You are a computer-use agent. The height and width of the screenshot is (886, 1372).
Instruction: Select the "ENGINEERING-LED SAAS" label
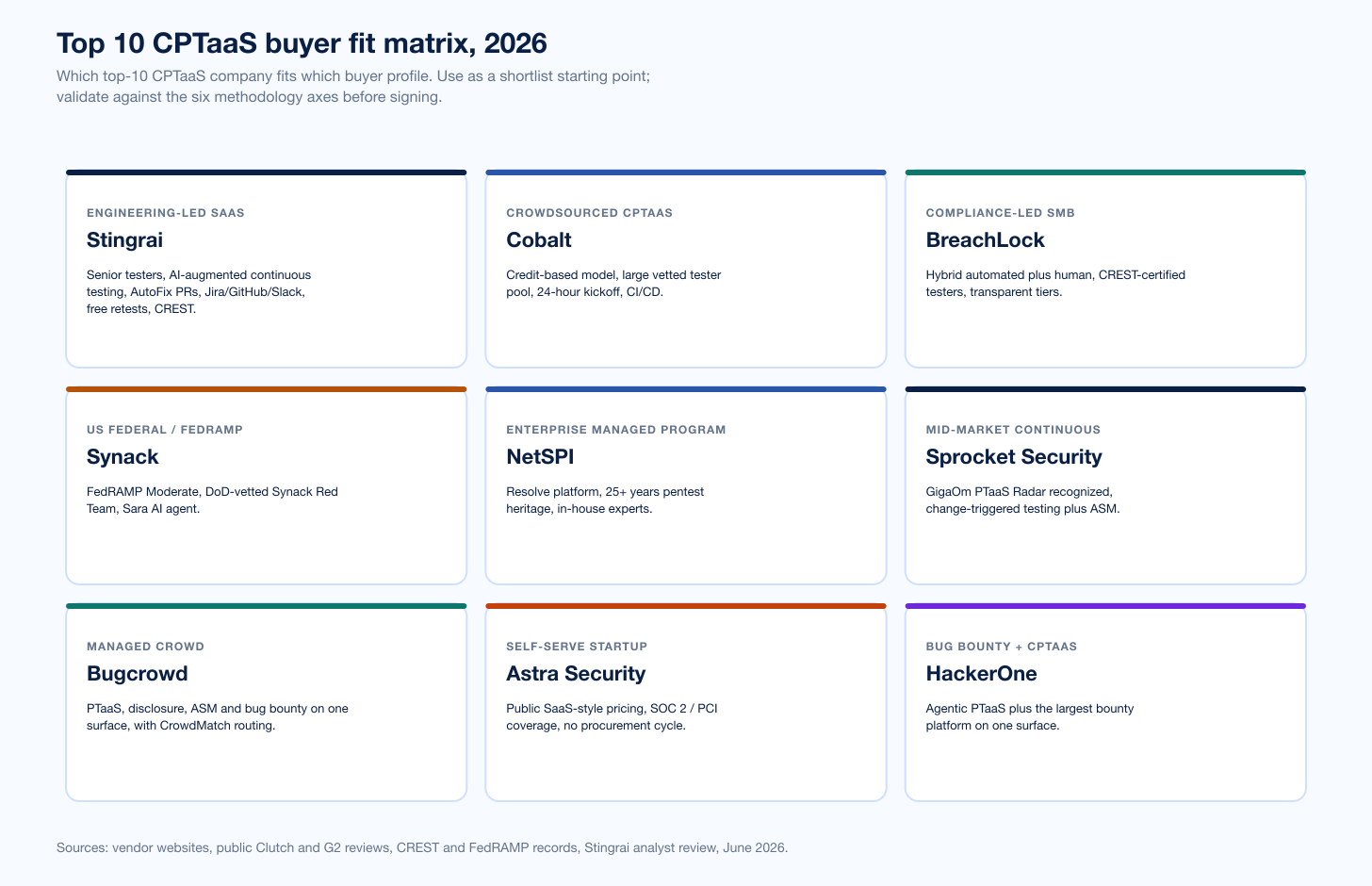(166, 213)
